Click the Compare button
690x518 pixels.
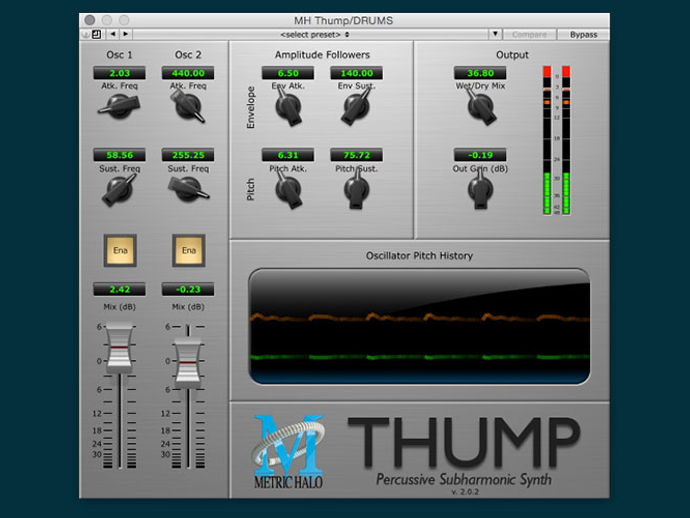(529, 34)
